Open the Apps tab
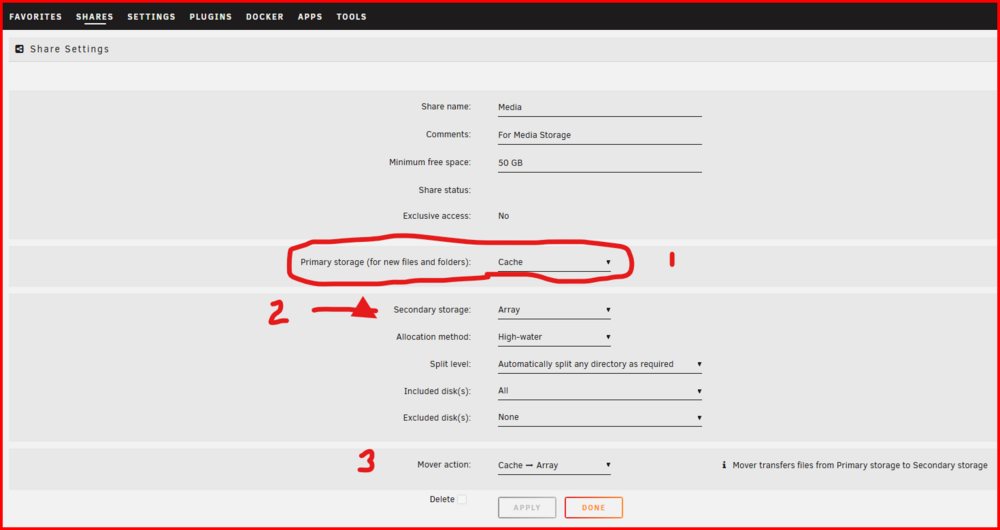 pyautogui.click(x=310, y=17)
